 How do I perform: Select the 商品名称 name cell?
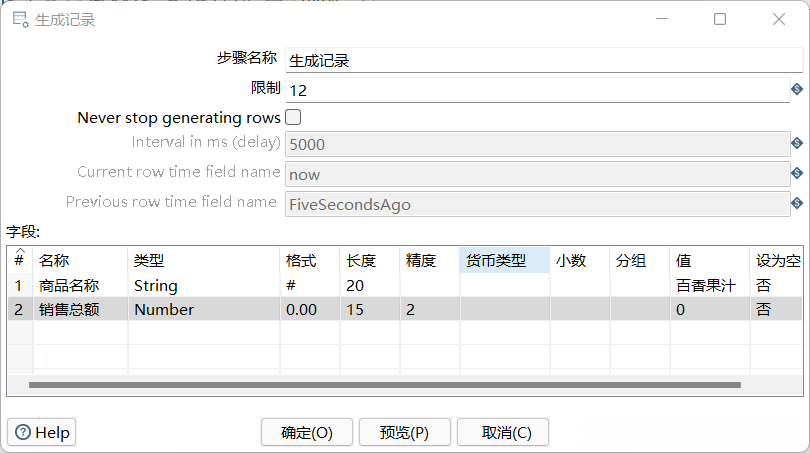80,285
